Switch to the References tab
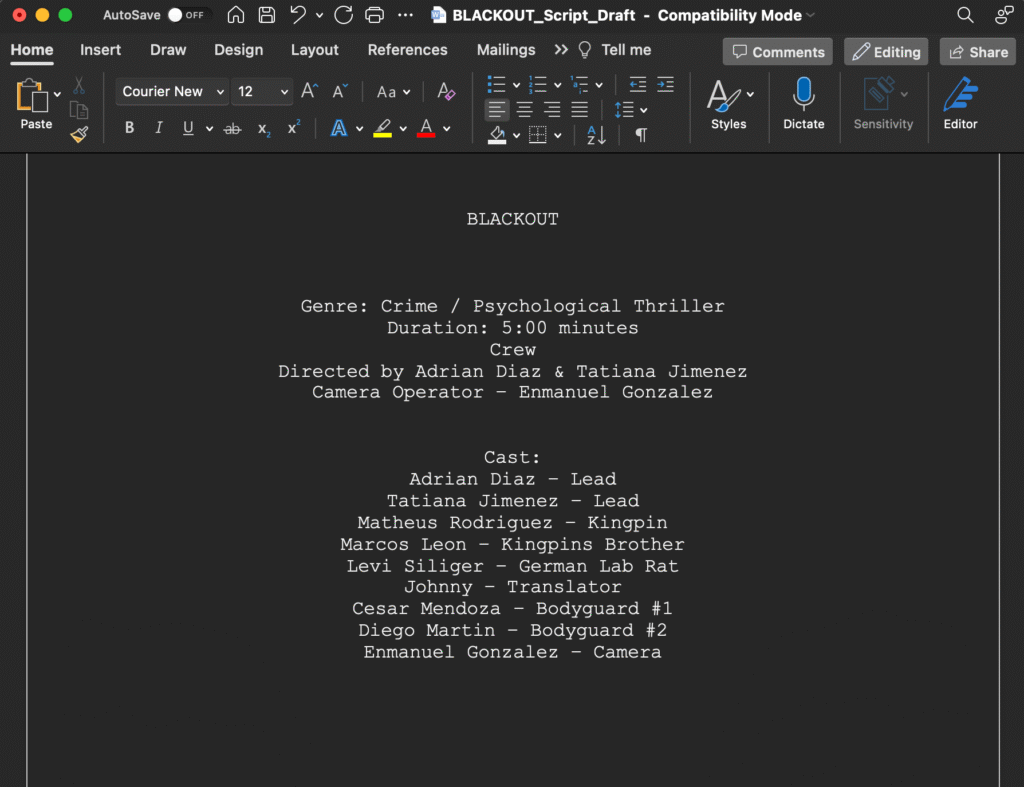The image size is (1024, 787). click(407, 50)
